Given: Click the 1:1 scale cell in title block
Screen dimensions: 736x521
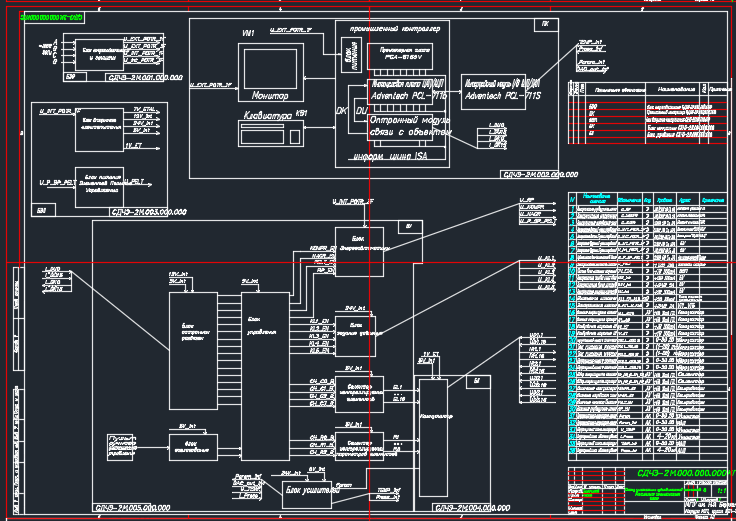Looking at the screenshot, I should pos(722,491).
